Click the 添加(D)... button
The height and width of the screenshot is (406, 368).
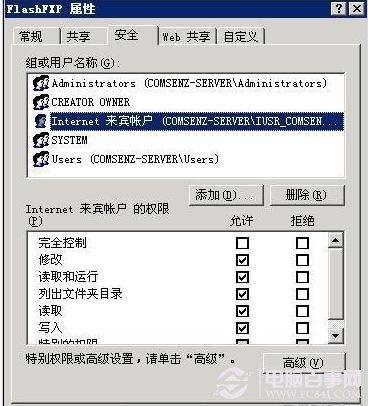coord(226,195)
